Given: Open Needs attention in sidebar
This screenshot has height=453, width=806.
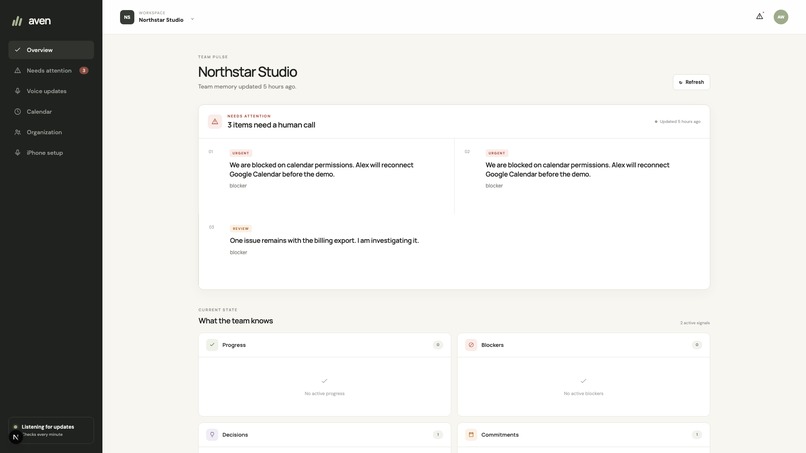Looking at the screenshot, I should (51, 70).
